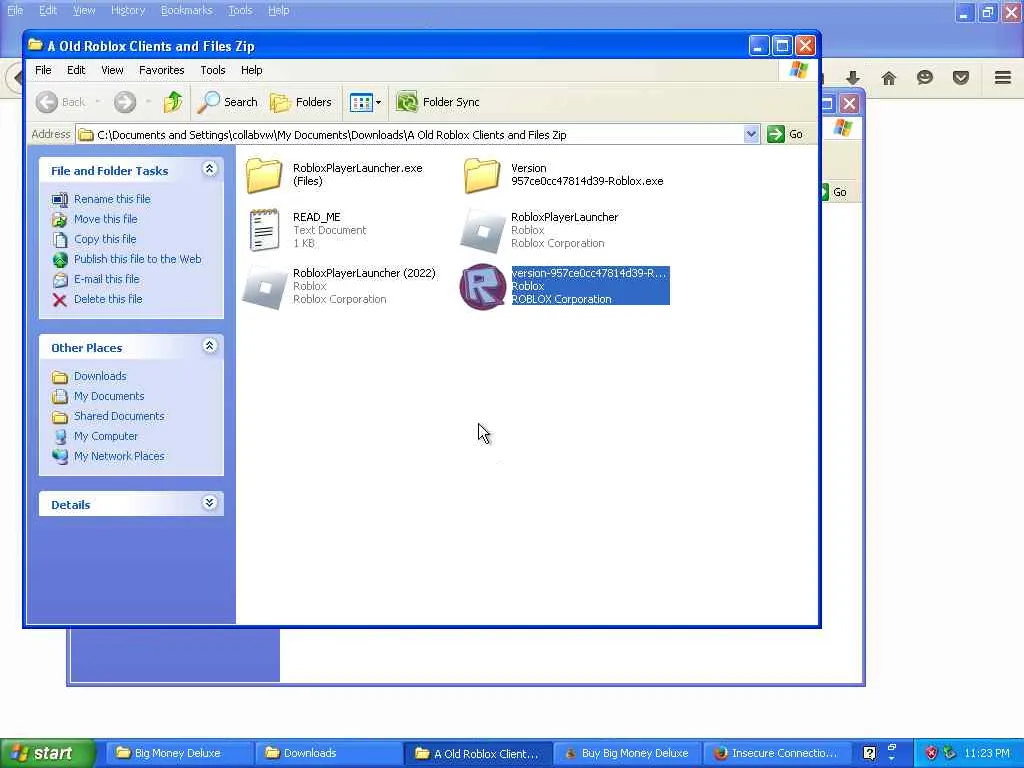Click Copy this file
The width and height of the screenshot is (1024, 768).
[104, 239]
